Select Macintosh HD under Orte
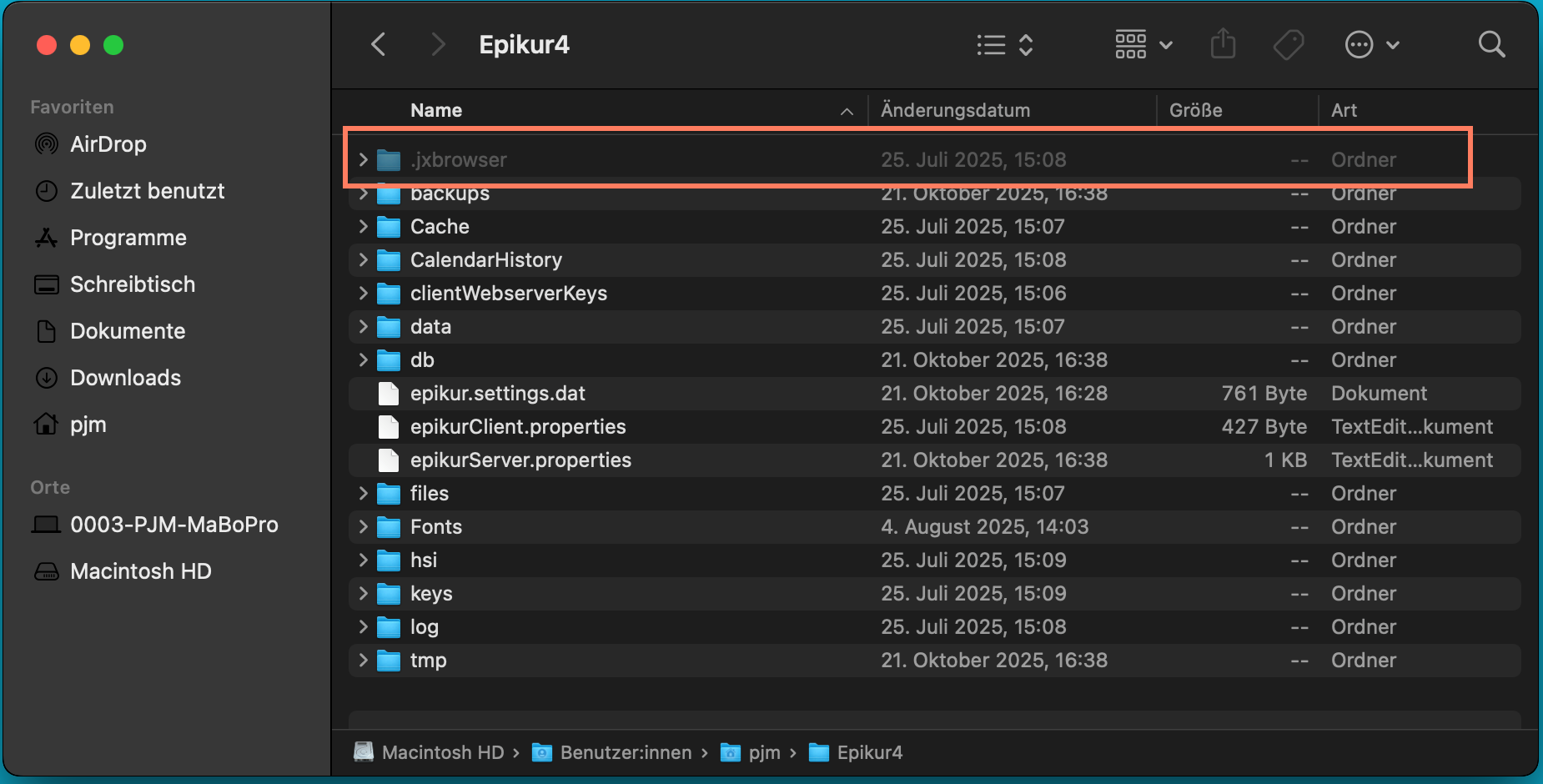Viewport: 1543px width, 784px height. coord(123,571)
